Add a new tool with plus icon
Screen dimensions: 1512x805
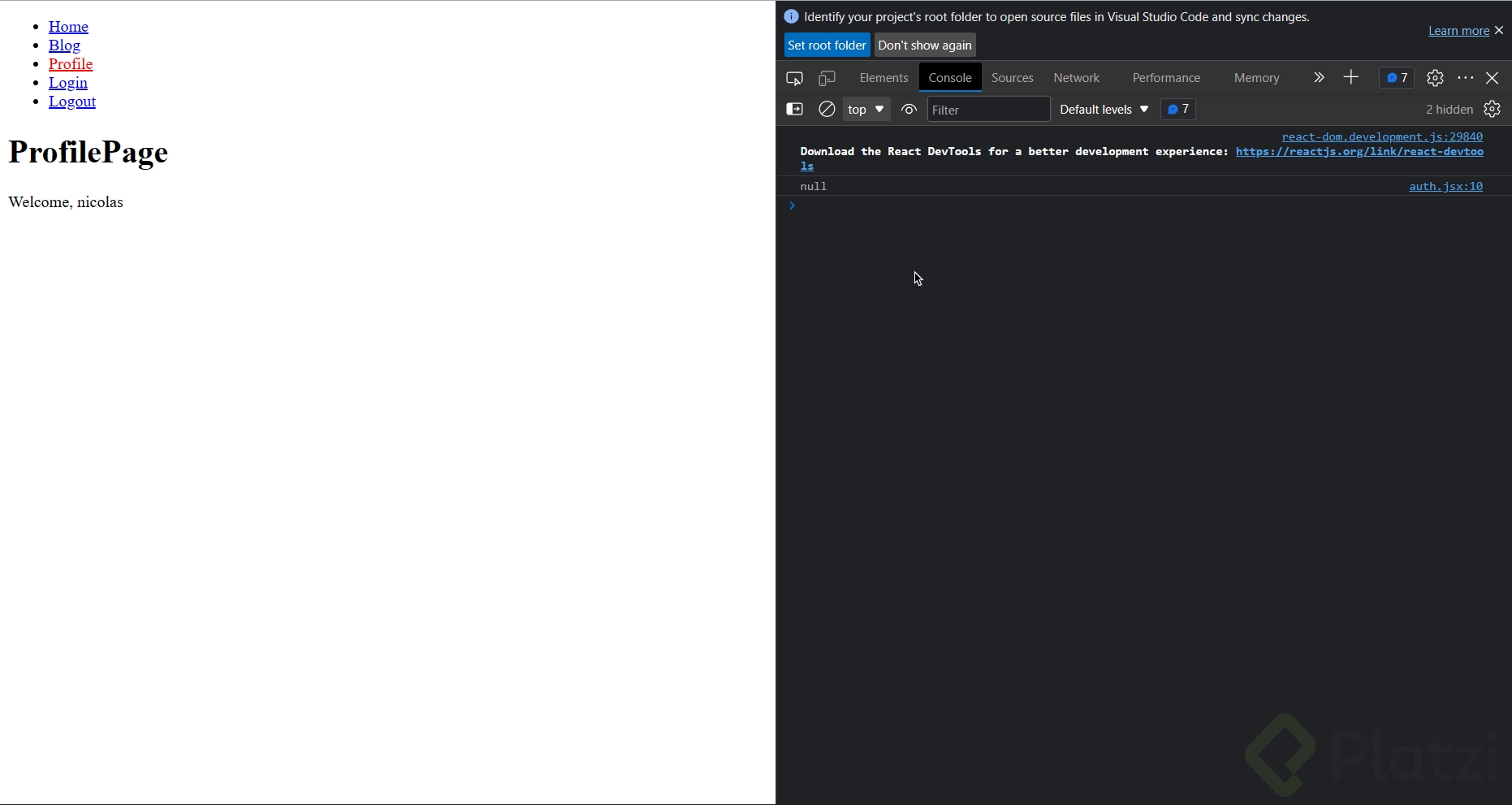click(1351, 77)
